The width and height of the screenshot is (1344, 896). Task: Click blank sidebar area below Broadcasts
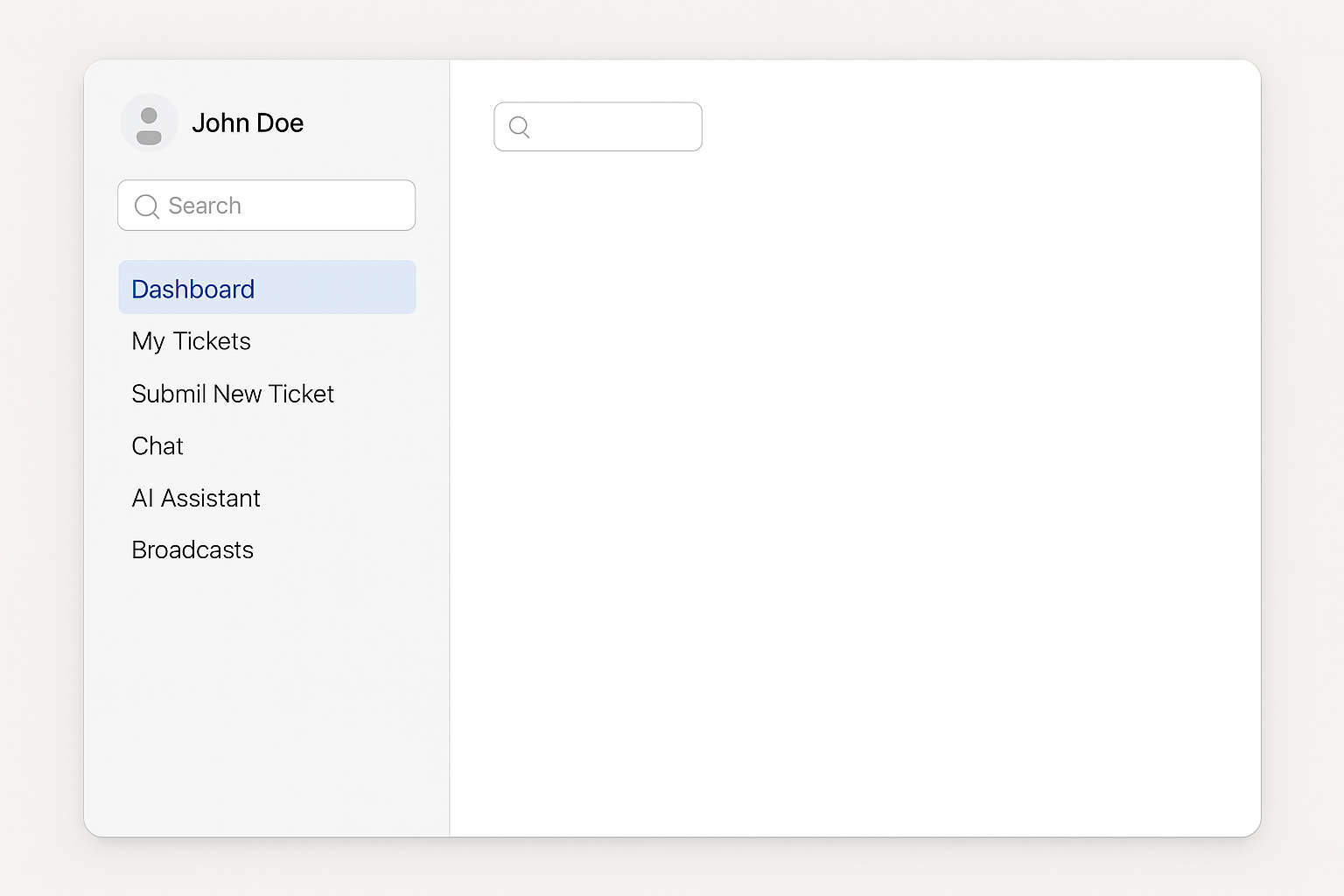pyautogui.click(x=262, y=700)
